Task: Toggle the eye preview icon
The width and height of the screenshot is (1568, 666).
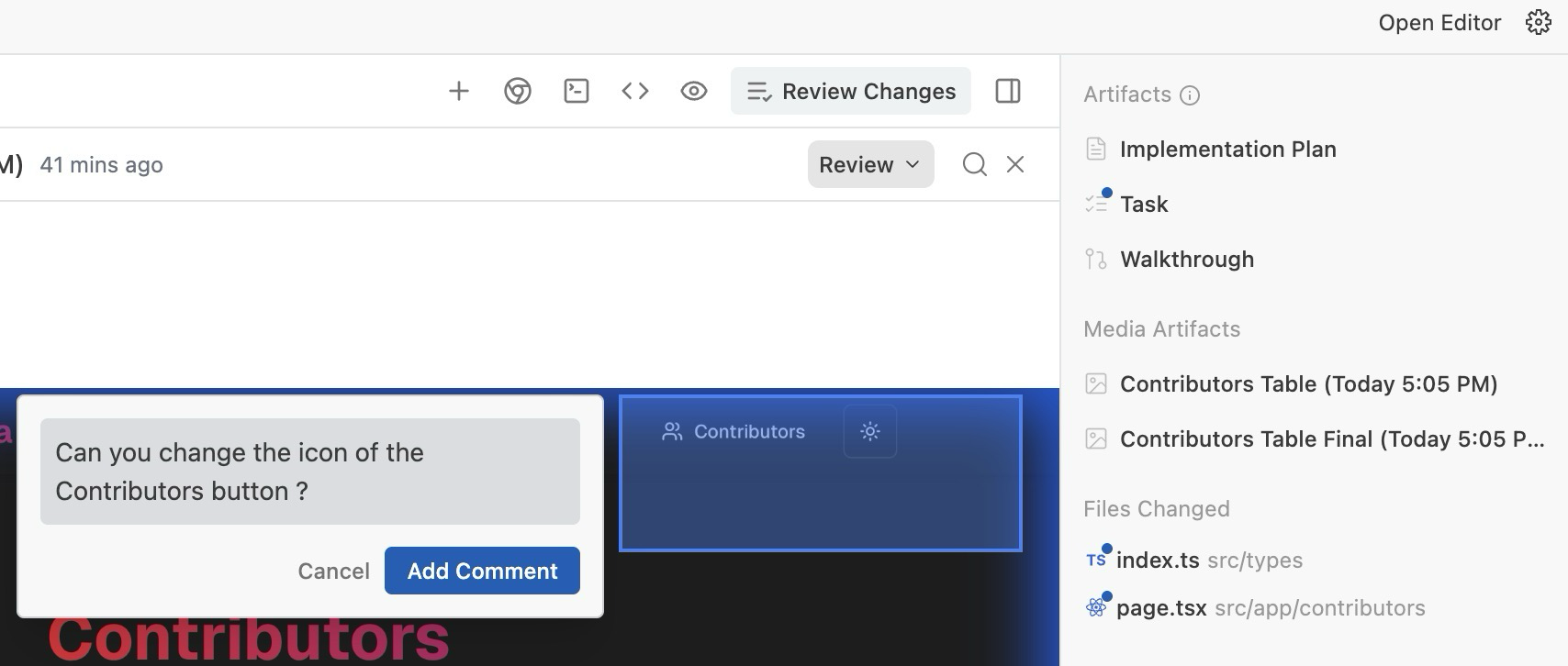Action: pyautogui.click(x=694, y=91)
